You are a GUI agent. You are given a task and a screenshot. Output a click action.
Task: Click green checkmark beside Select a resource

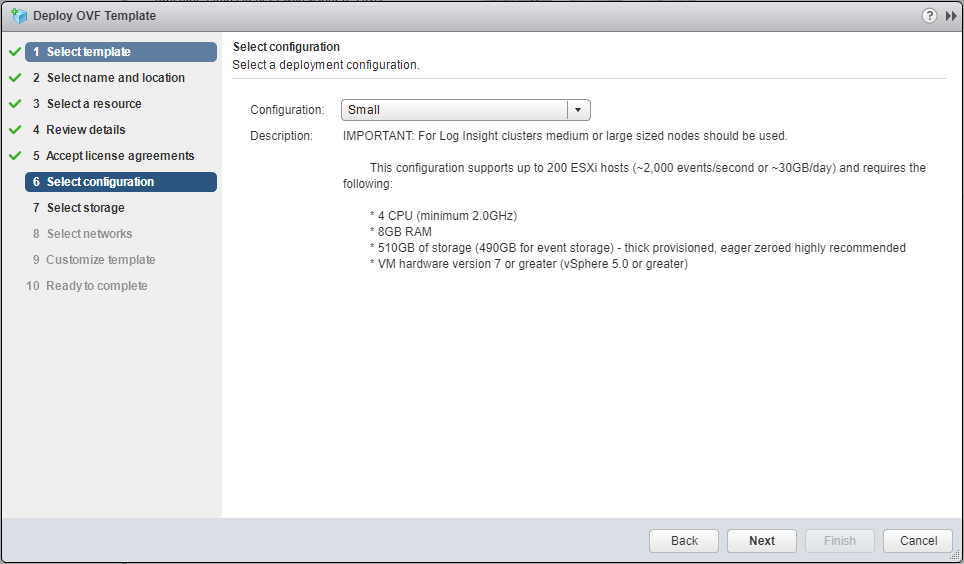(x=15, y=104)
